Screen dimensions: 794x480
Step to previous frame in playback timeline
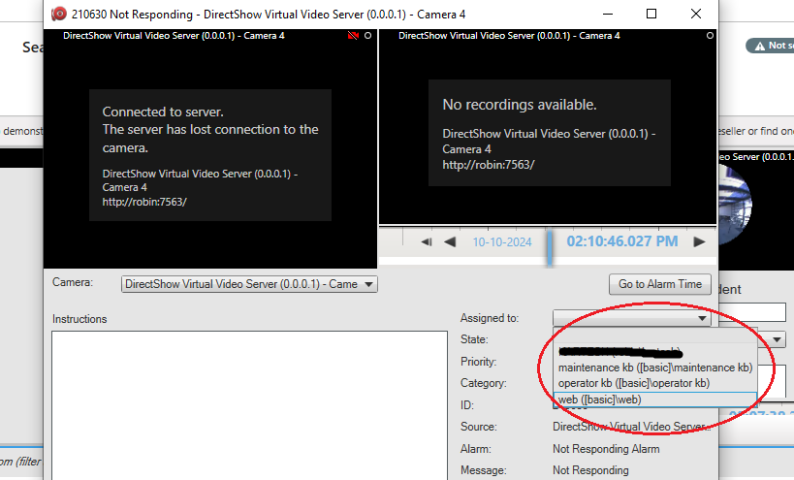tap(427, 241)
